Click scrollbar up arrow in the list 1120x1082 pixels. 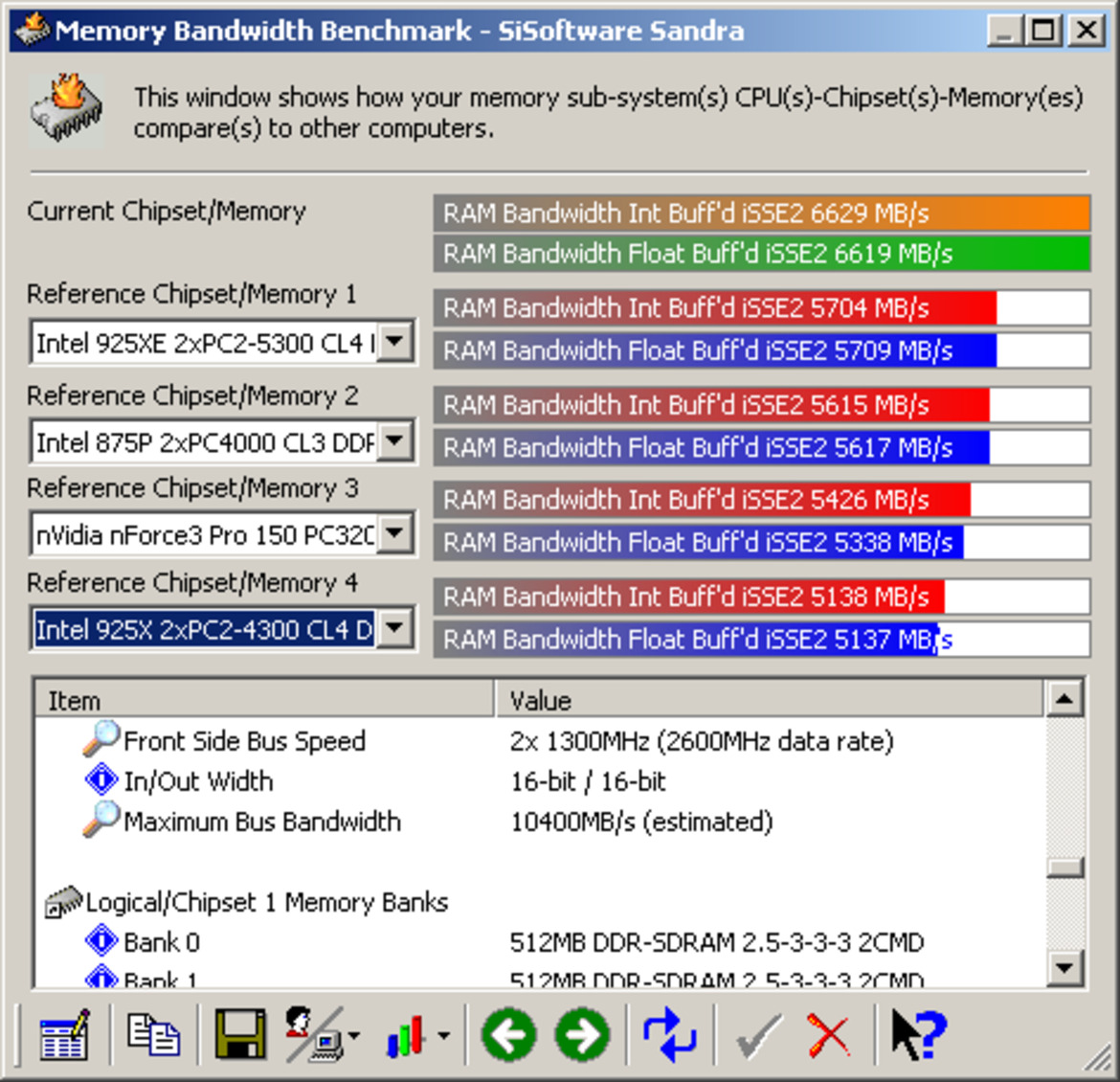click(x=1064, y=699)
